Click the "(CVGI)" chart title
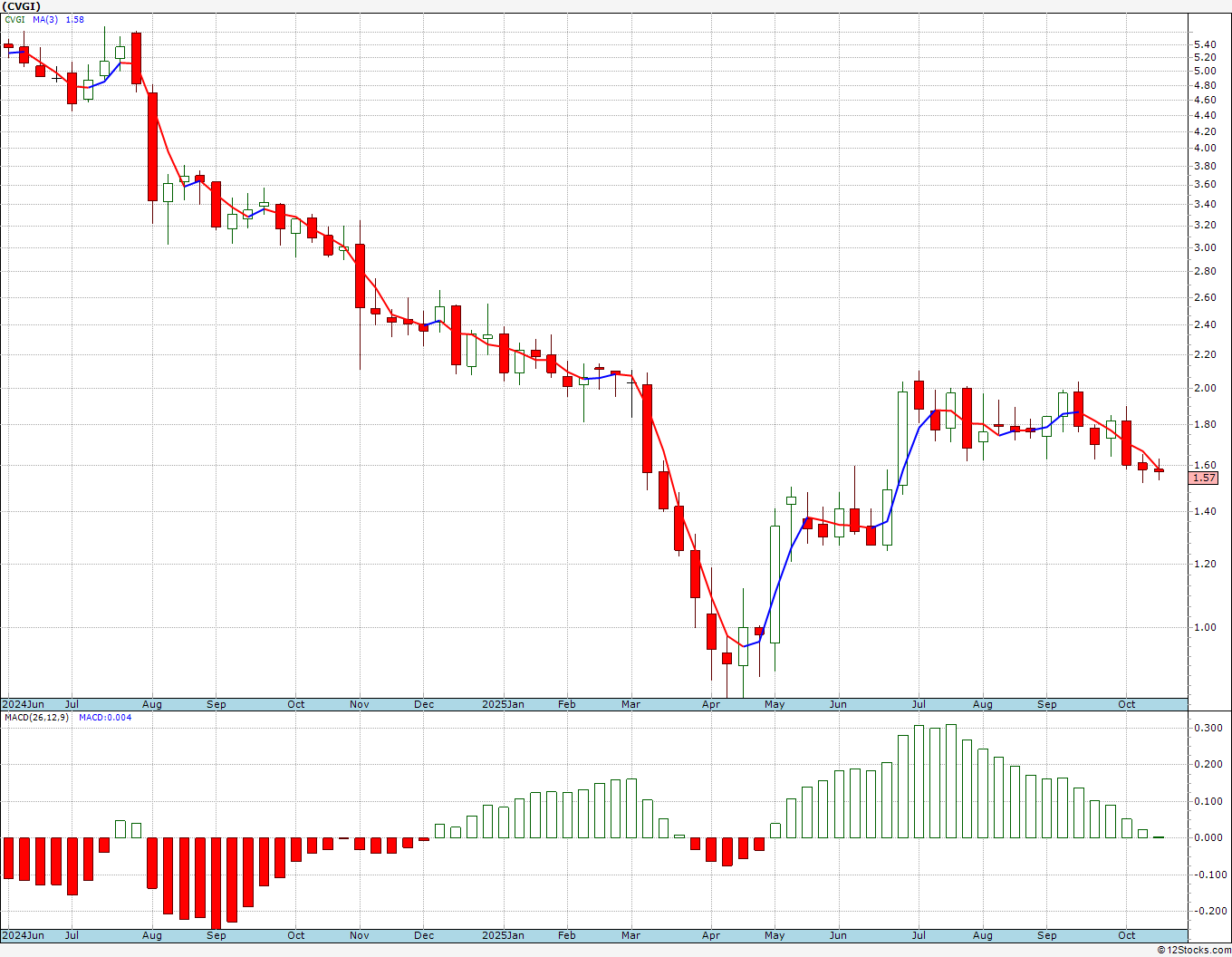 (22, 6)
